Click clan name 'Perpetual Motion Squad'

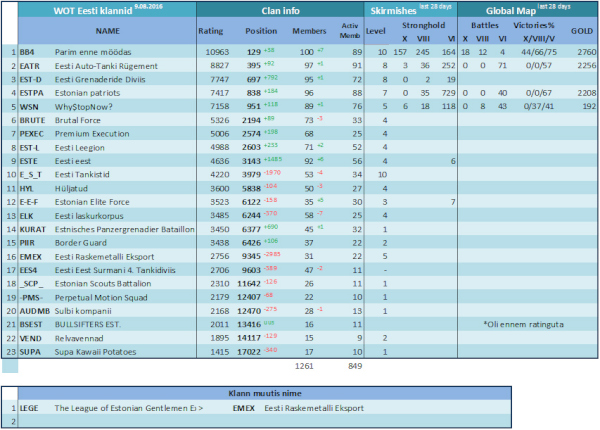tap(101, 298)
